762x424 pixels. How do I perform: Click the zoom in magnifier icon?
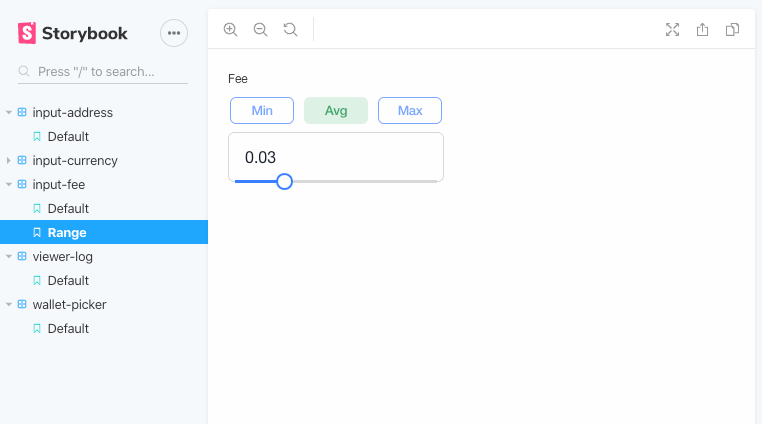coord(230,30)
